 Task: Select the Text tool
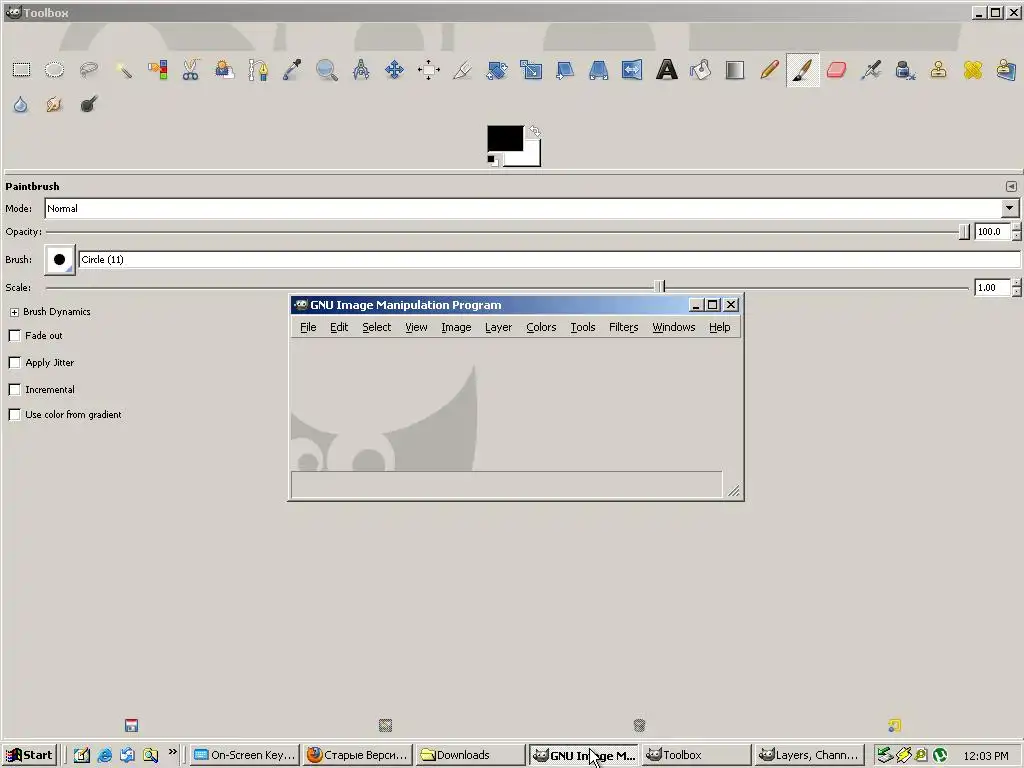tap(667, 70)
